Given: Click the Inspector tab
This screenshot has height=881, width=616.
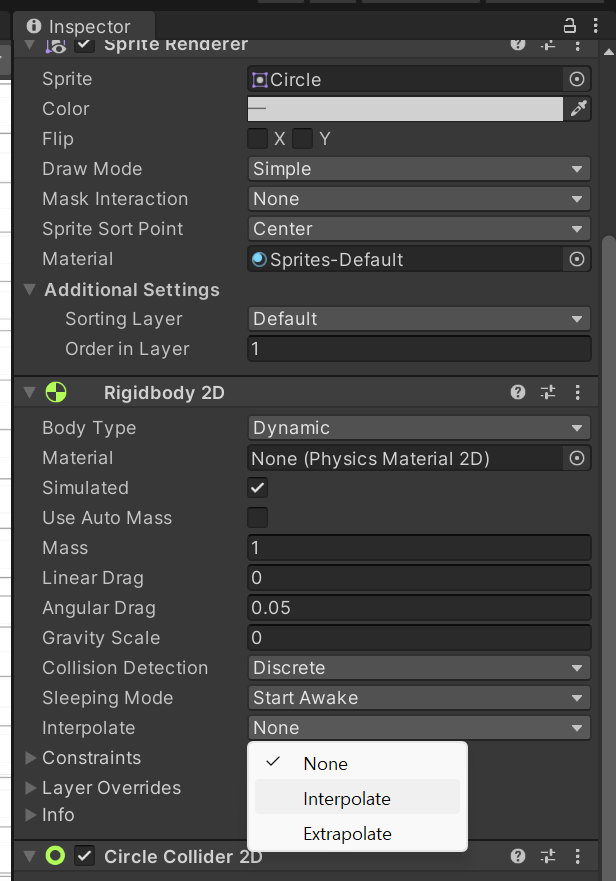Looking at the screenshot, I should pos(85,26).
